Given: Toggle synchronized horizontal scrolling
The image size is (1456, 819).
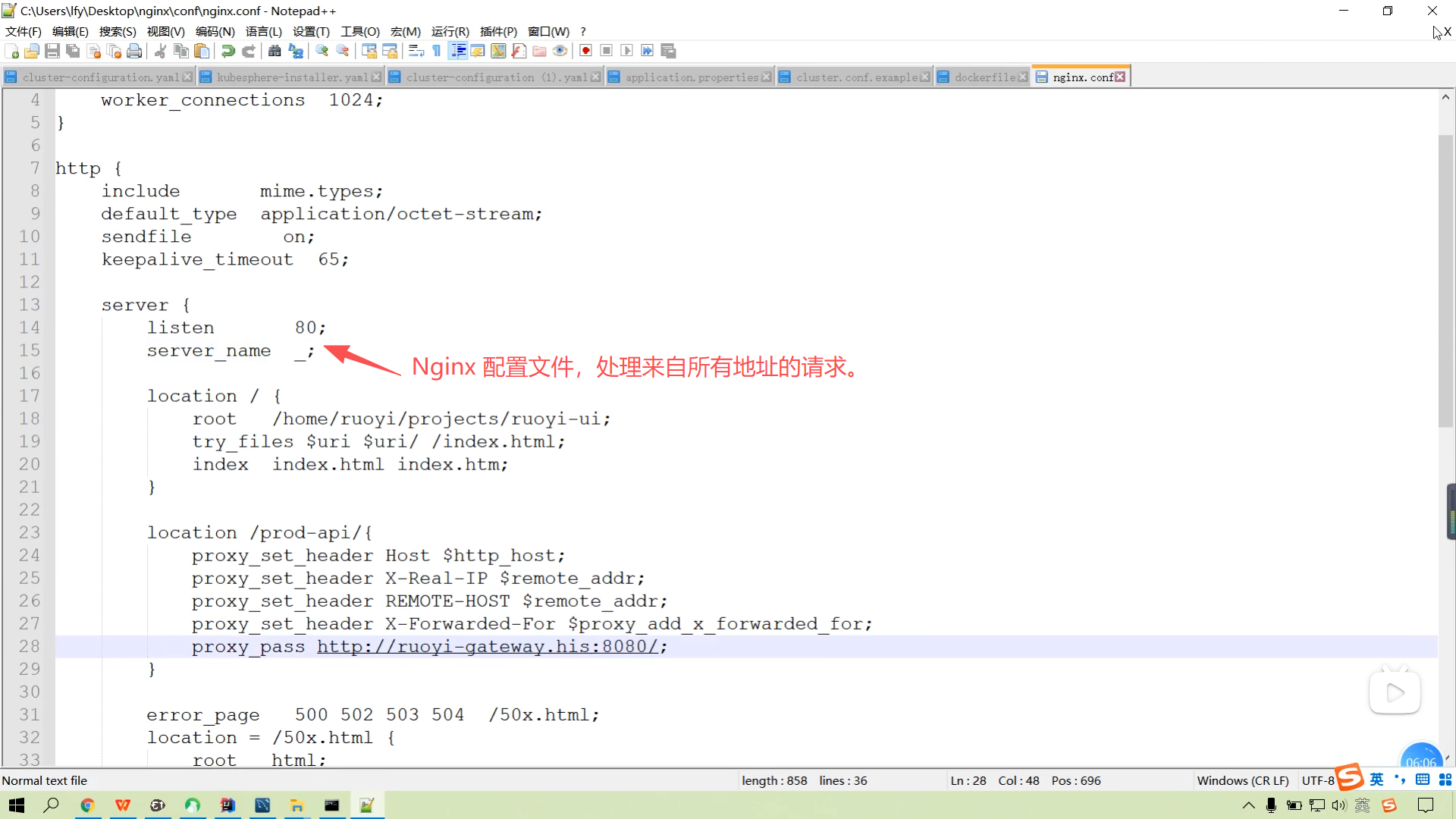Looking at the screenshot, I should [x=390, y=51].
